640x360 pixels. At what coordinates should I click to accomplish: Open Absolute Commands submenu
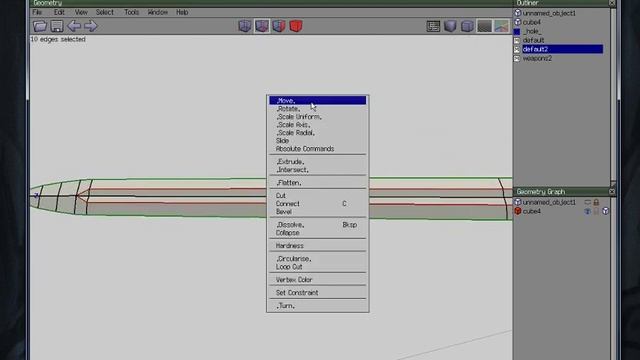pyautogui.click(x=318, y=149)
